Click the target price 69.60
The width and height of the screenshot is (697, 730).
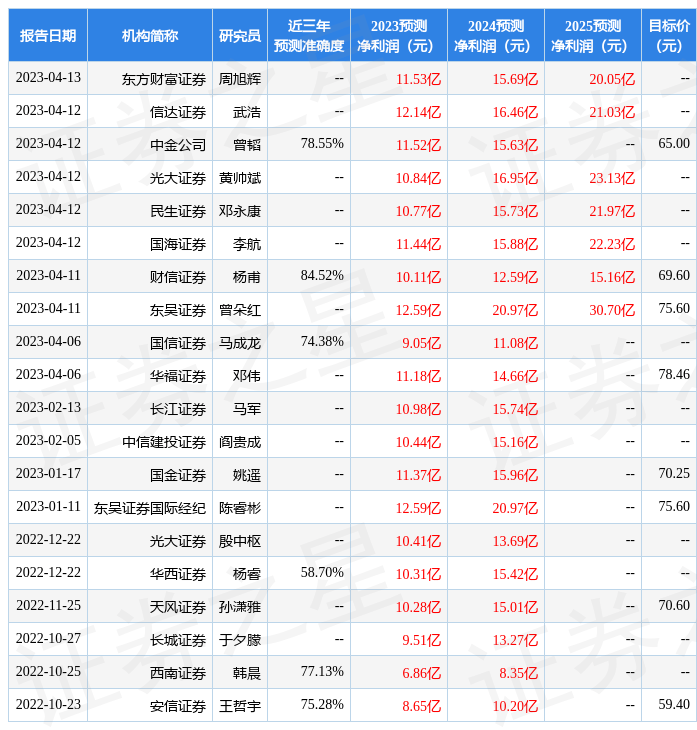[x=674, y=276]
